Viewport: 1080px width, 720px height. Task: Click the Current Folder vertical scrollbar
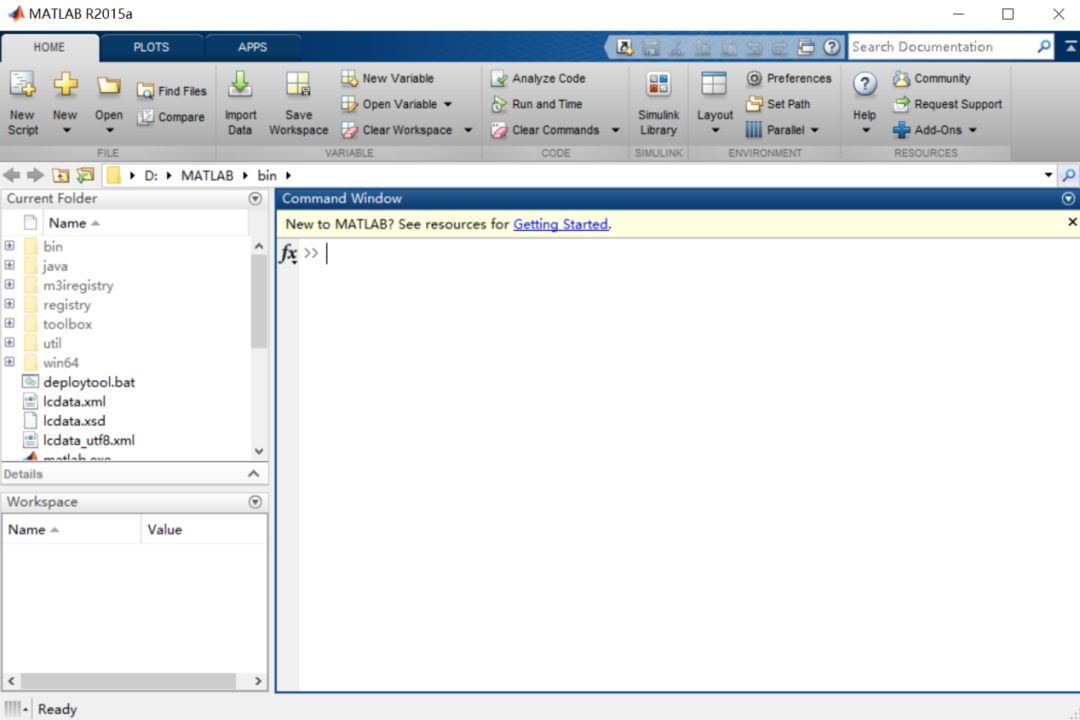point(258,302)
